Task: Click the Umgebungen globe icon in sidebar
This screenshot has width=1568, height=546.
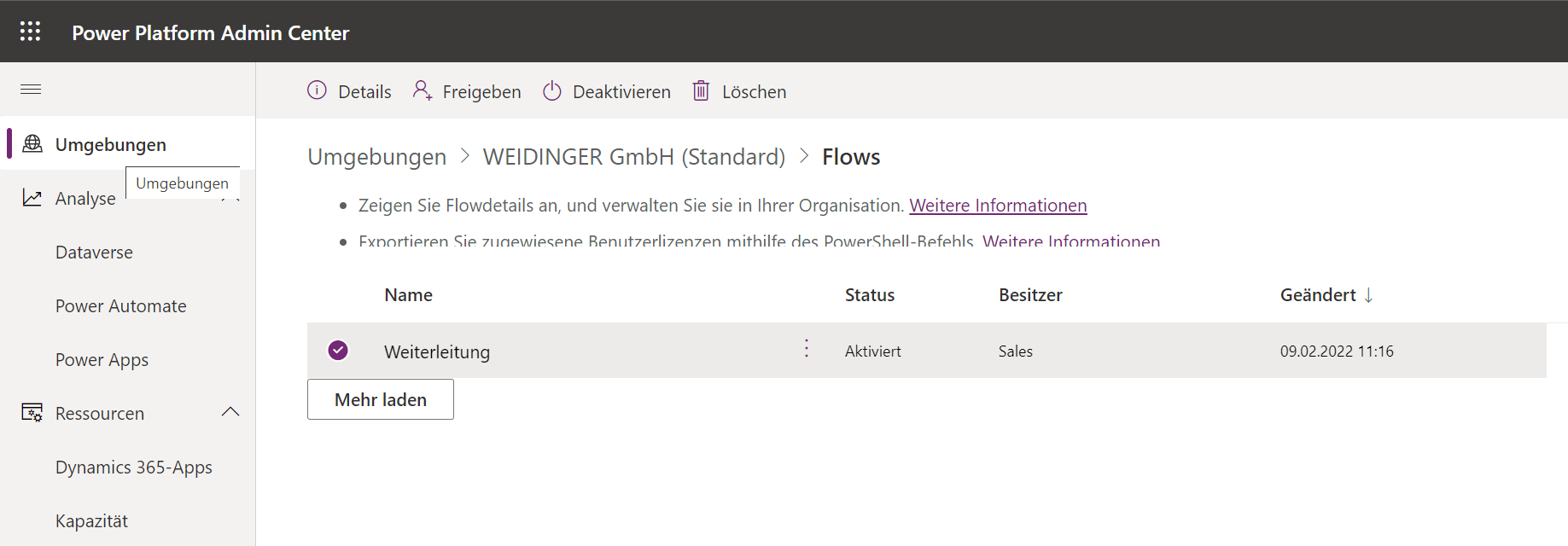Action: tap(32, 144)
